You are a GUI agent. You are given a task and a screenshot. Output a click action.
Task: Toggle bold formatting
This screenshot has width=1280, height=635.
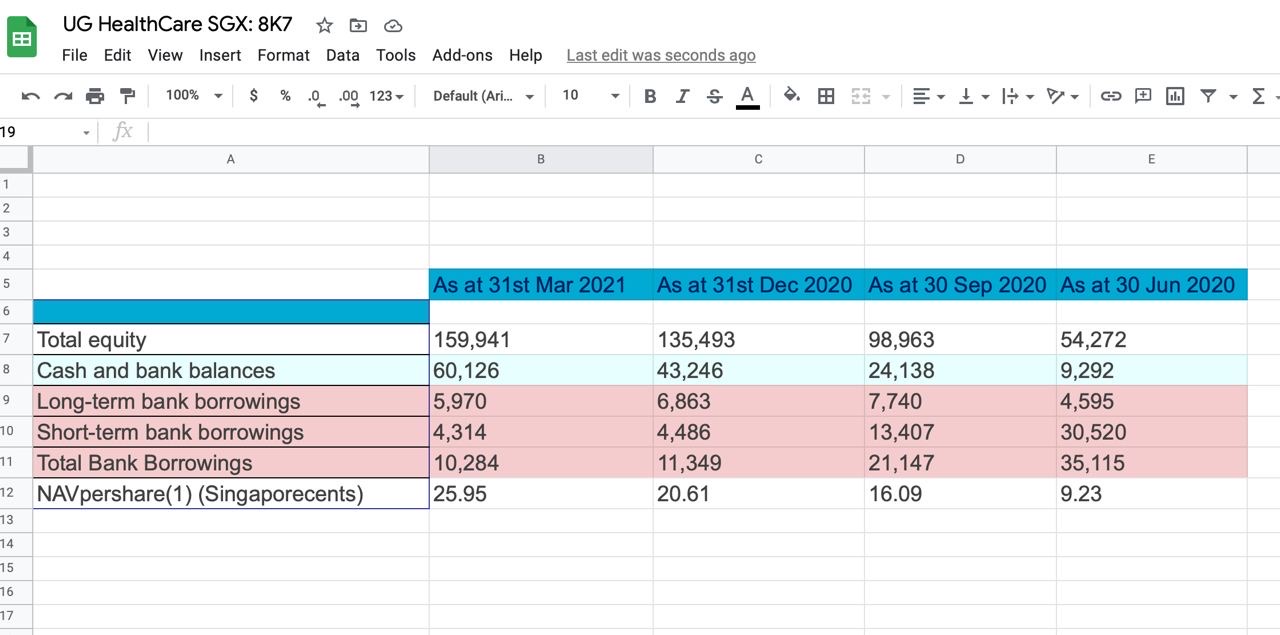650,96
